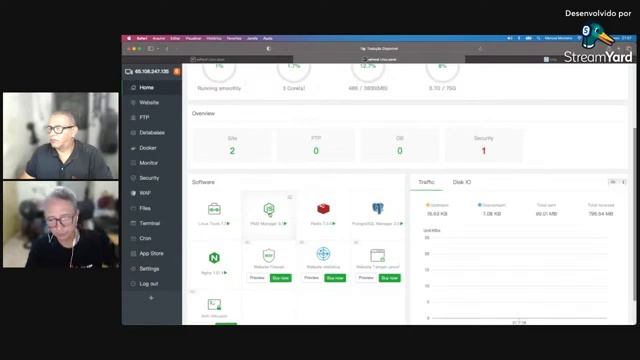Click the Safari back navigation arrow

point(167,49)
